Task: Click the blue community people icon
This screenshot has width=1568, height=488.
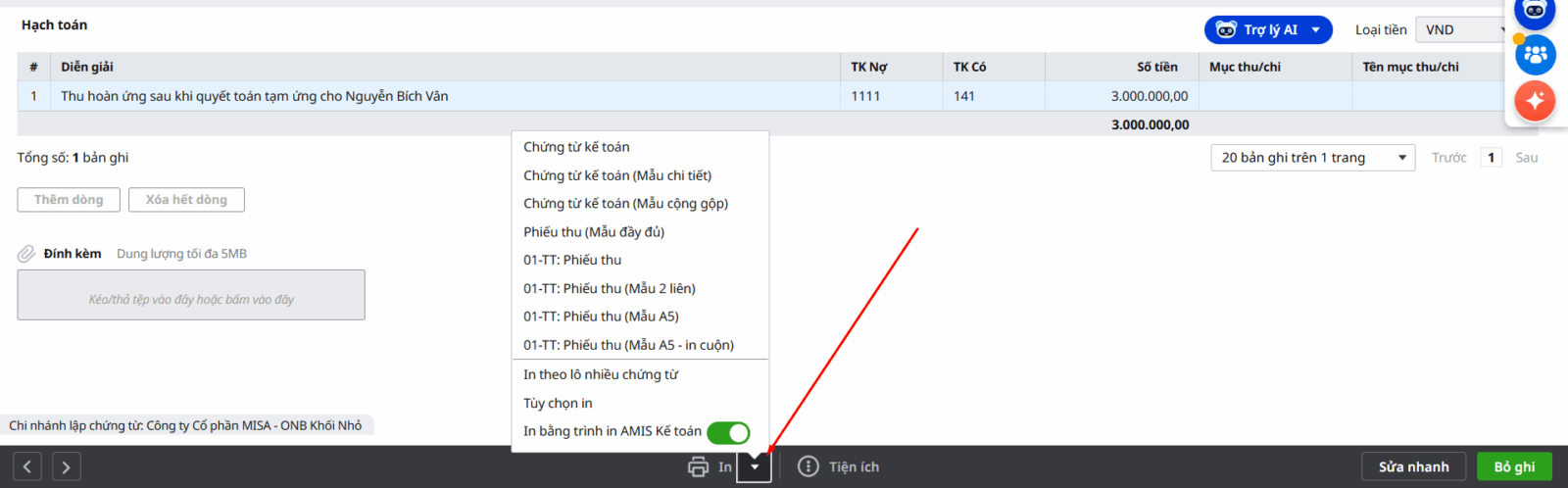Action: [1536, 54]
